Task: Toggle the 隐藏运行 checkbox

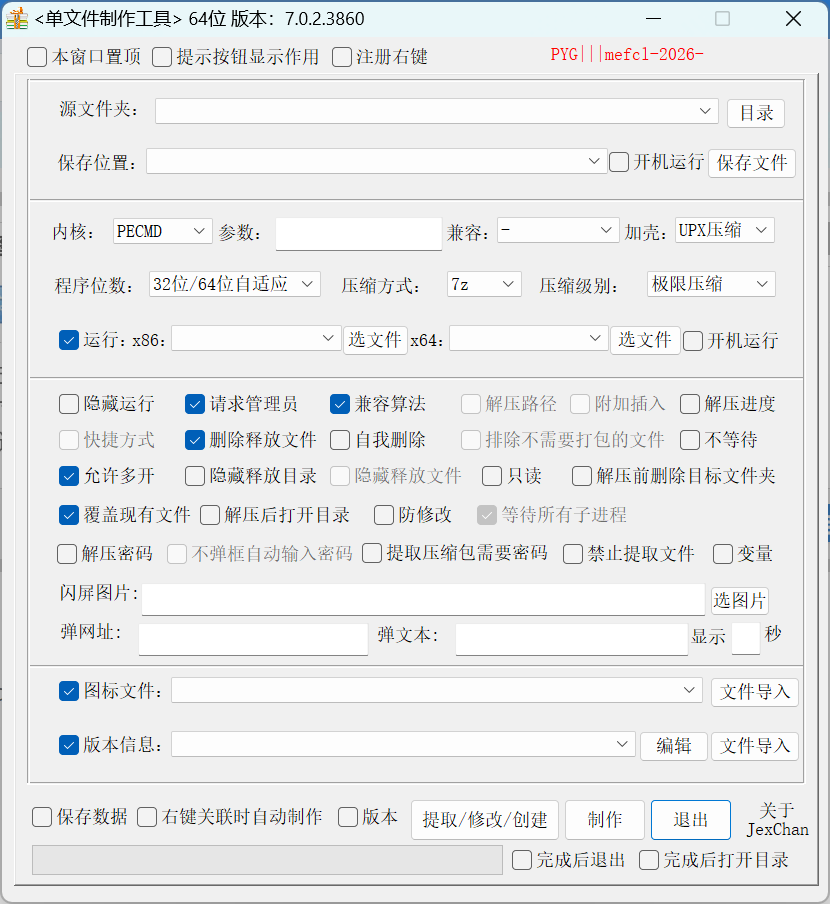Action: click(69, 404)
